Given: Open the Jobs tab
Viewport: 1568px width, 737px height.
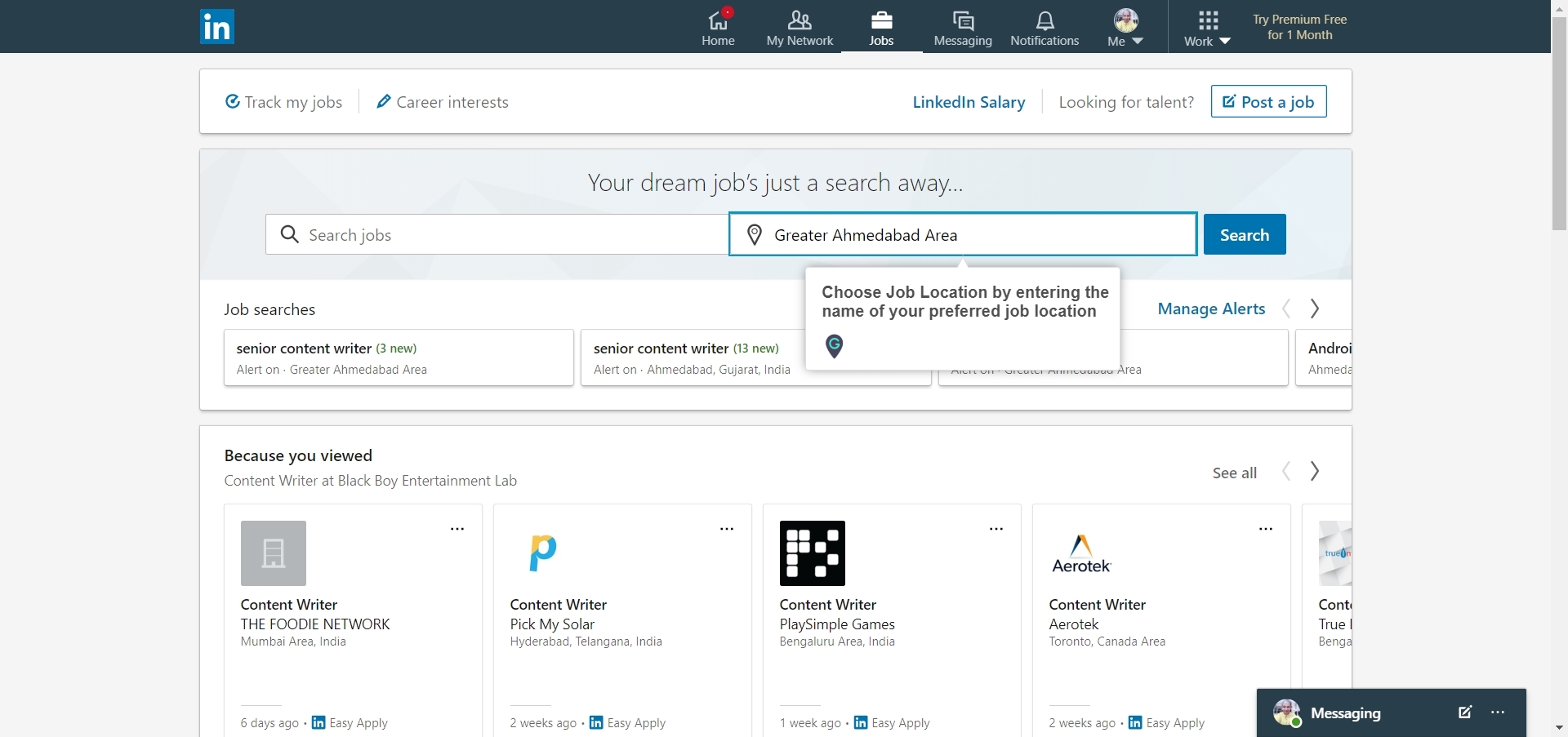Looking at the screenshot, I should coord(881,28).
